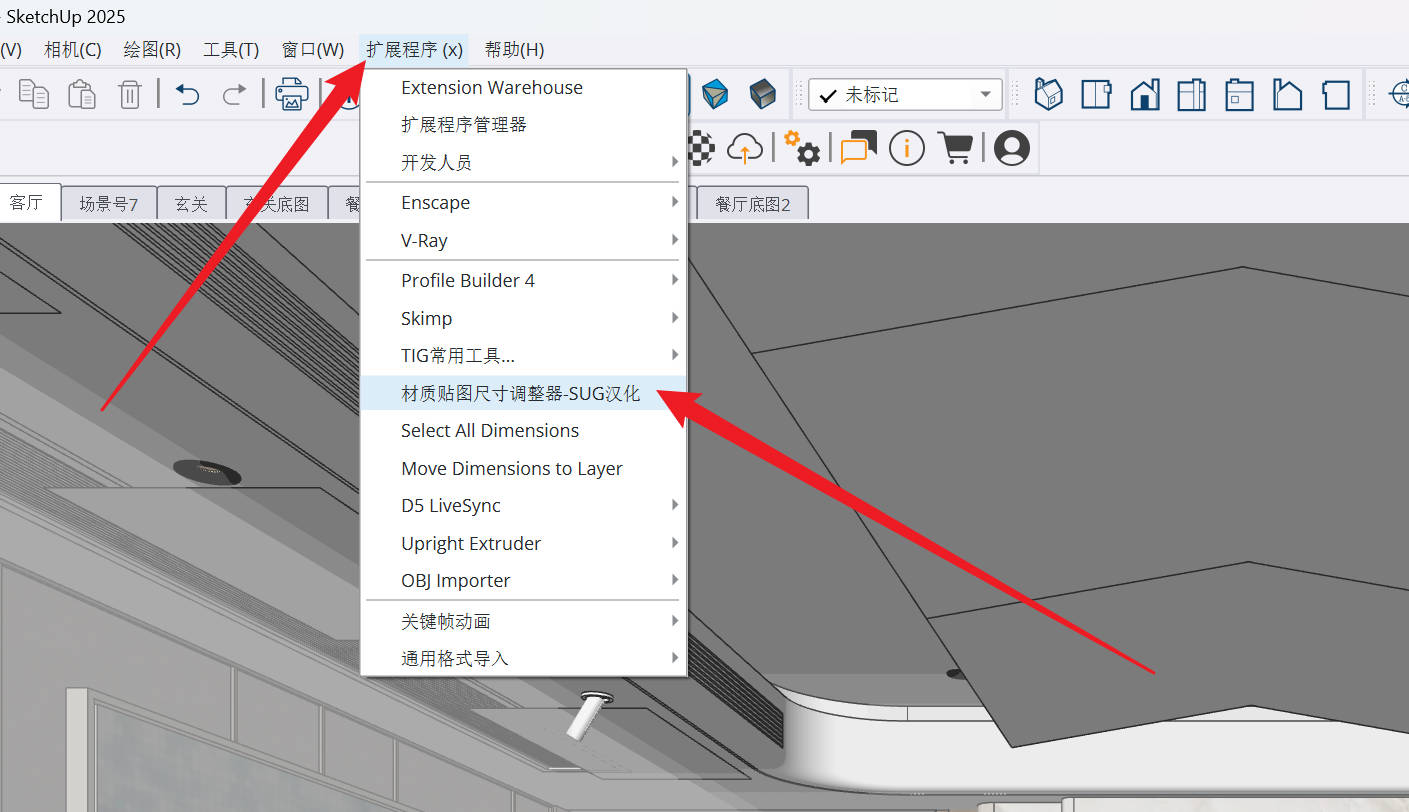This screenshot has height=812, width=1409.
Task: Open the orange info circle icon
Action: [906, 149]
